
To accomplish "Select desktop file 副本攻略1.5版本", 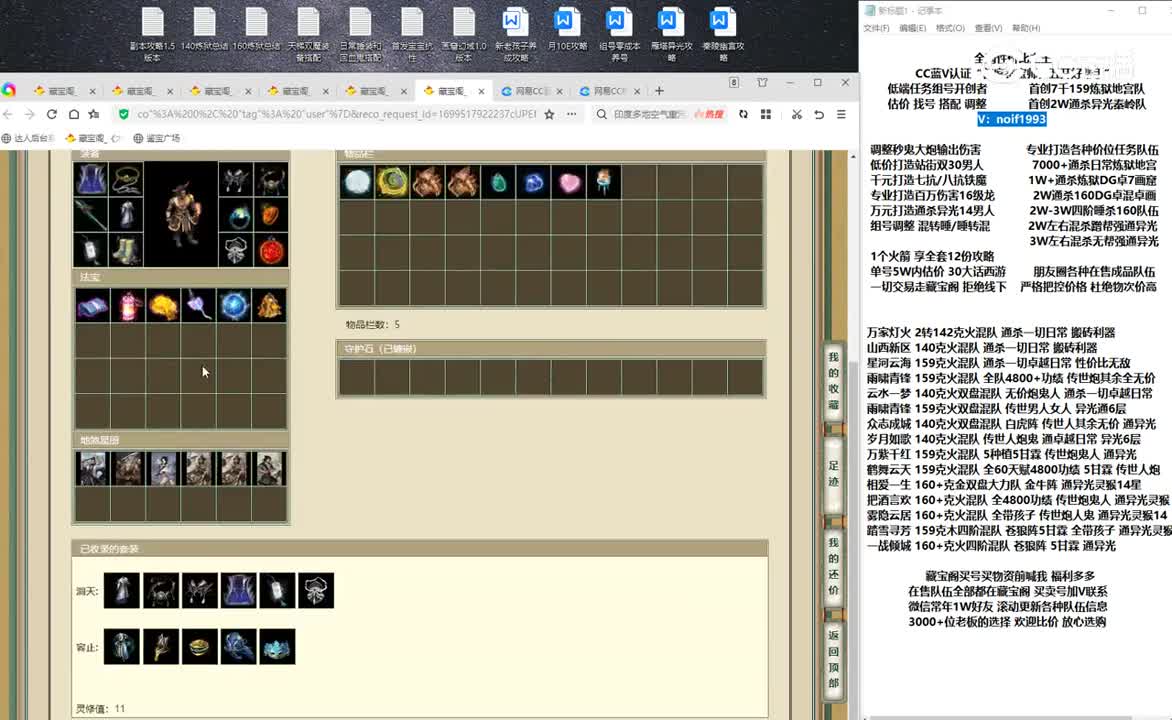I will tap(152, 34).
